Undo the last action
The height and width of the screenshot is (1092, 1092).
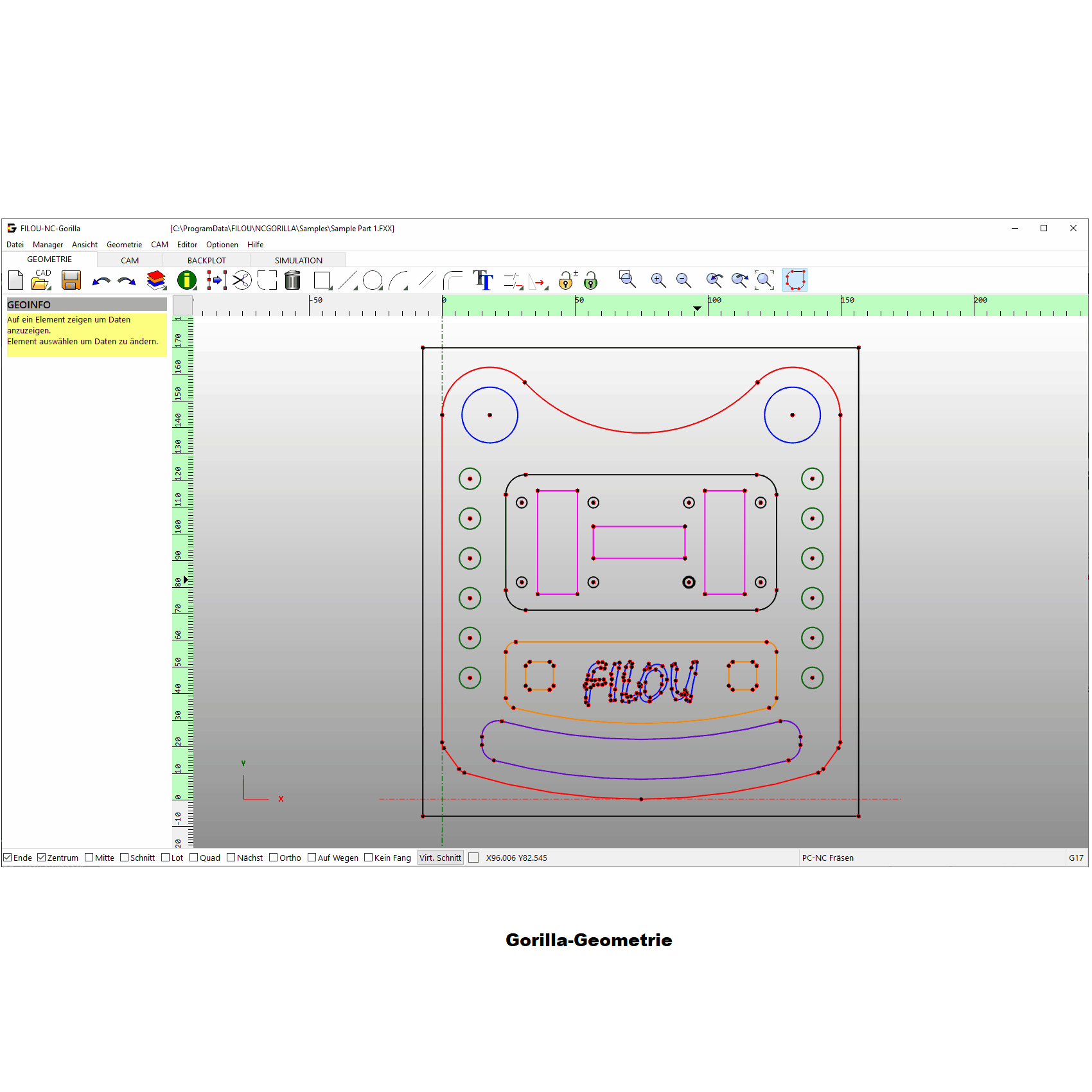[x=101, y=281]
